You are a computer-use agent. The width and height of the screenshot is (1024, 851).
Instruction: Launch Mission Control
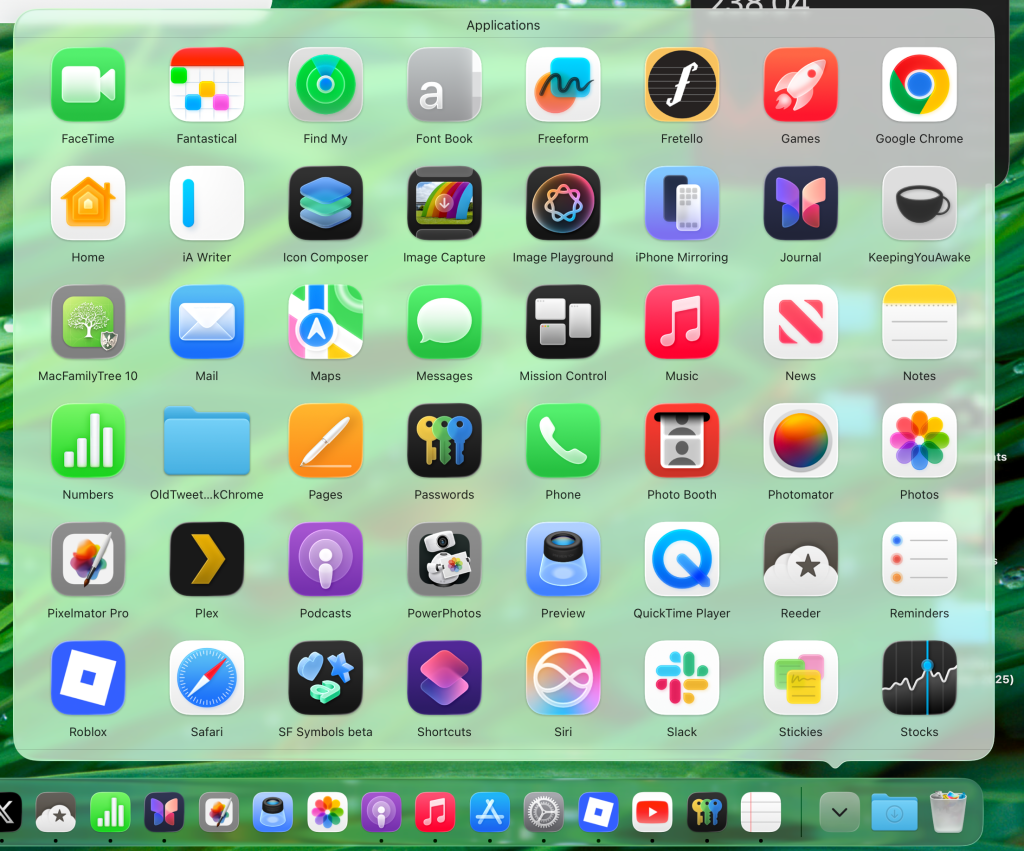[563, 322]
